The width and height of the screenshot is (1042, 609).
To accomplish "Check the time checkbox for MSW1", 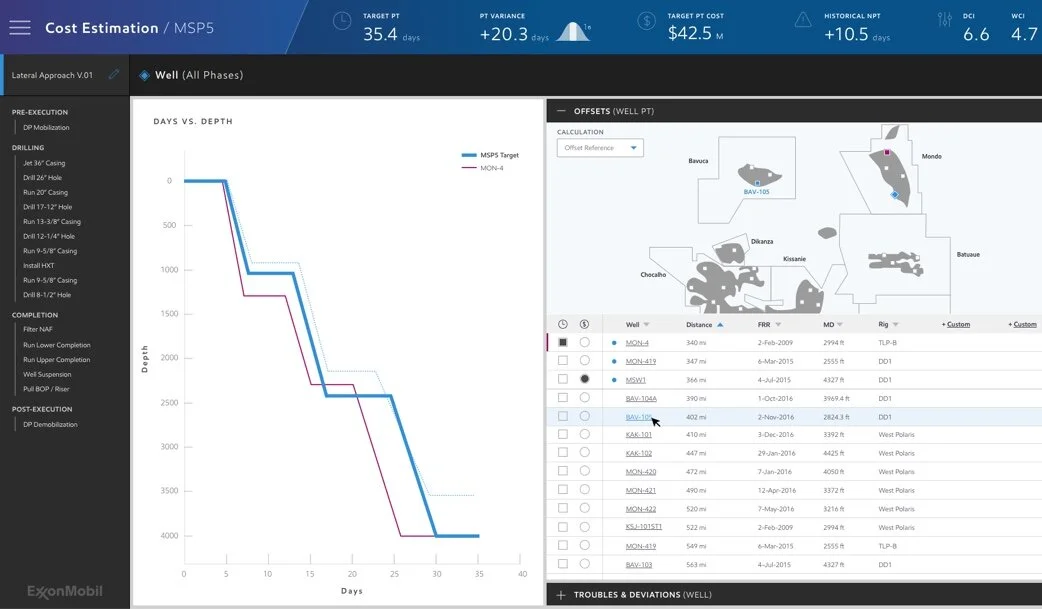I will [563, 379].
